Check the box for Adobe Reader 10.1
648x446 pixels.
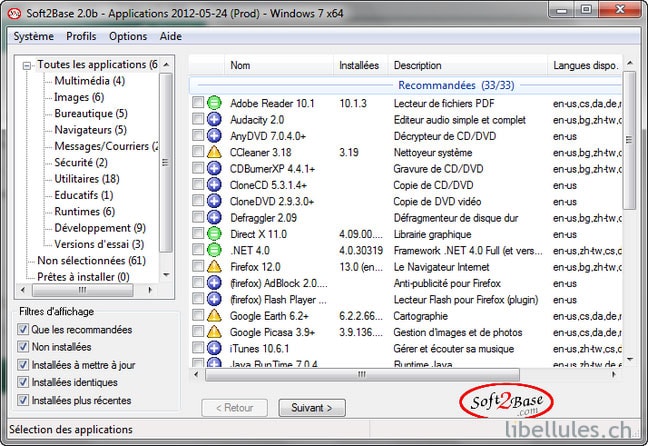point(198,103)
